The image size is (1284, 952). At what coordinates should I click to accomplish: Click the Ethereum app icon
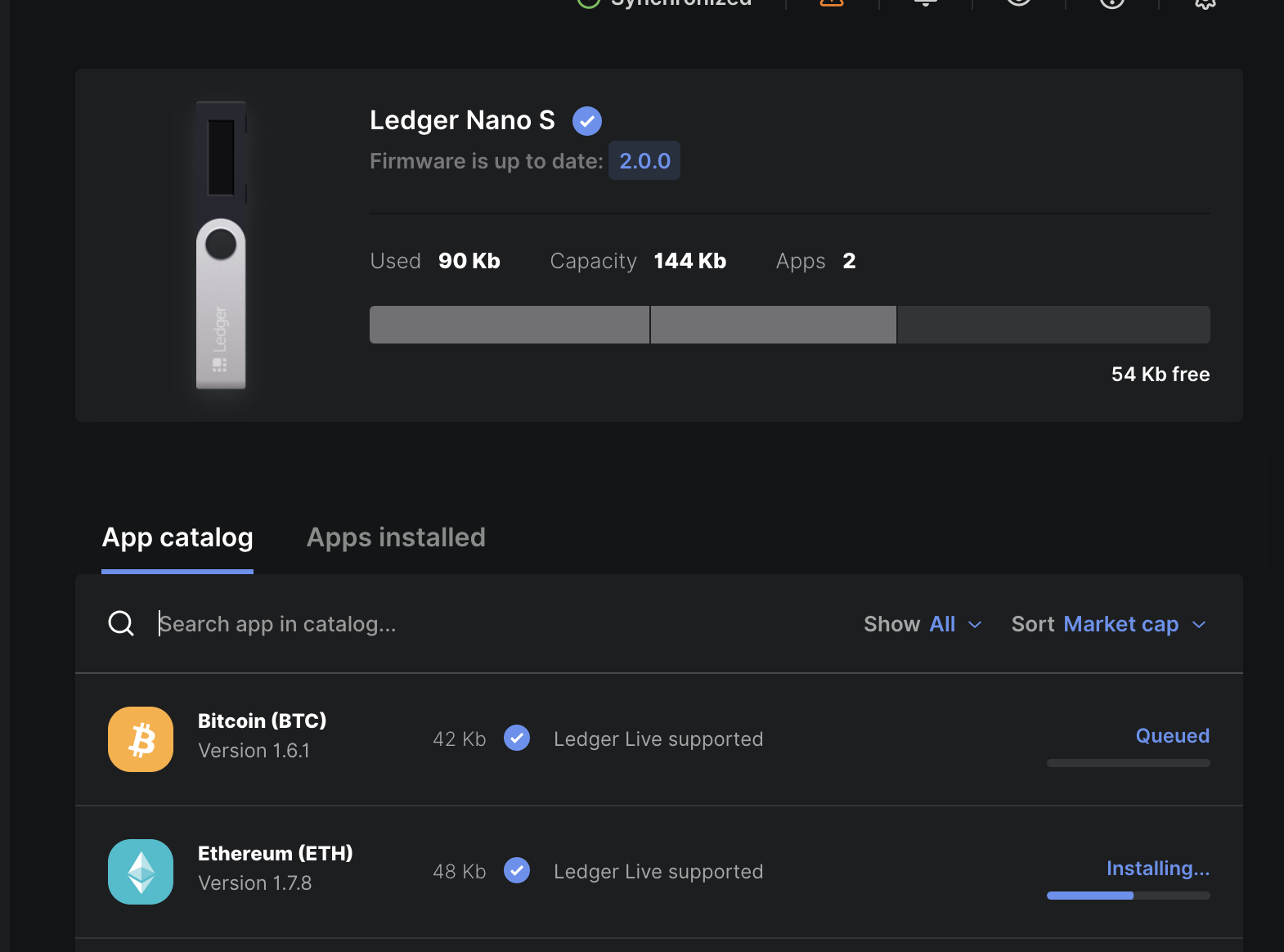pos(141,872)
